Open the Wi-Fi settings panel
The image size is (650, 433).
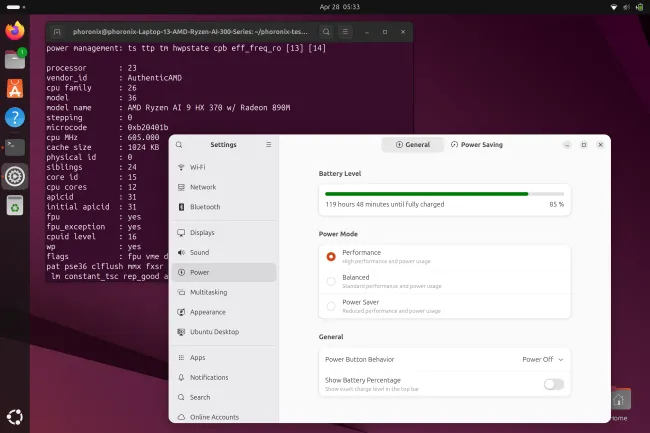click(x=197, y=166)
